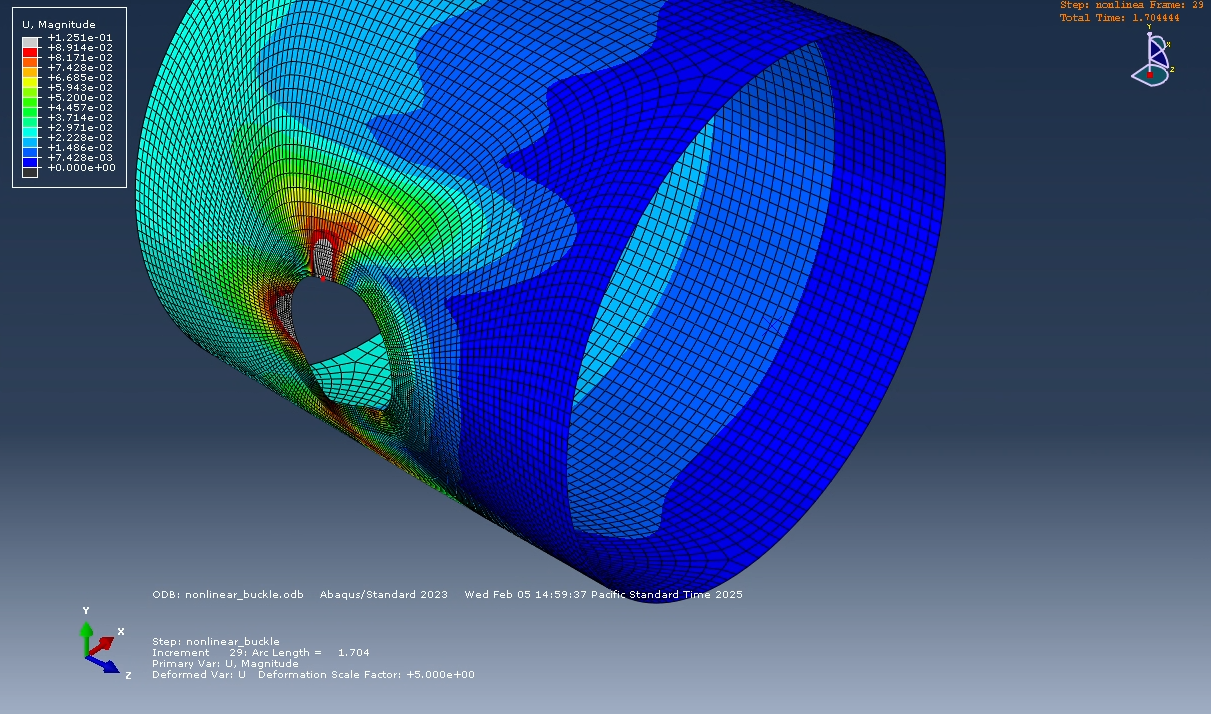Select the 'Increment 29: Arc Length' text
The height and width of the screenshot is (714, 1211).
click(261, 652)
